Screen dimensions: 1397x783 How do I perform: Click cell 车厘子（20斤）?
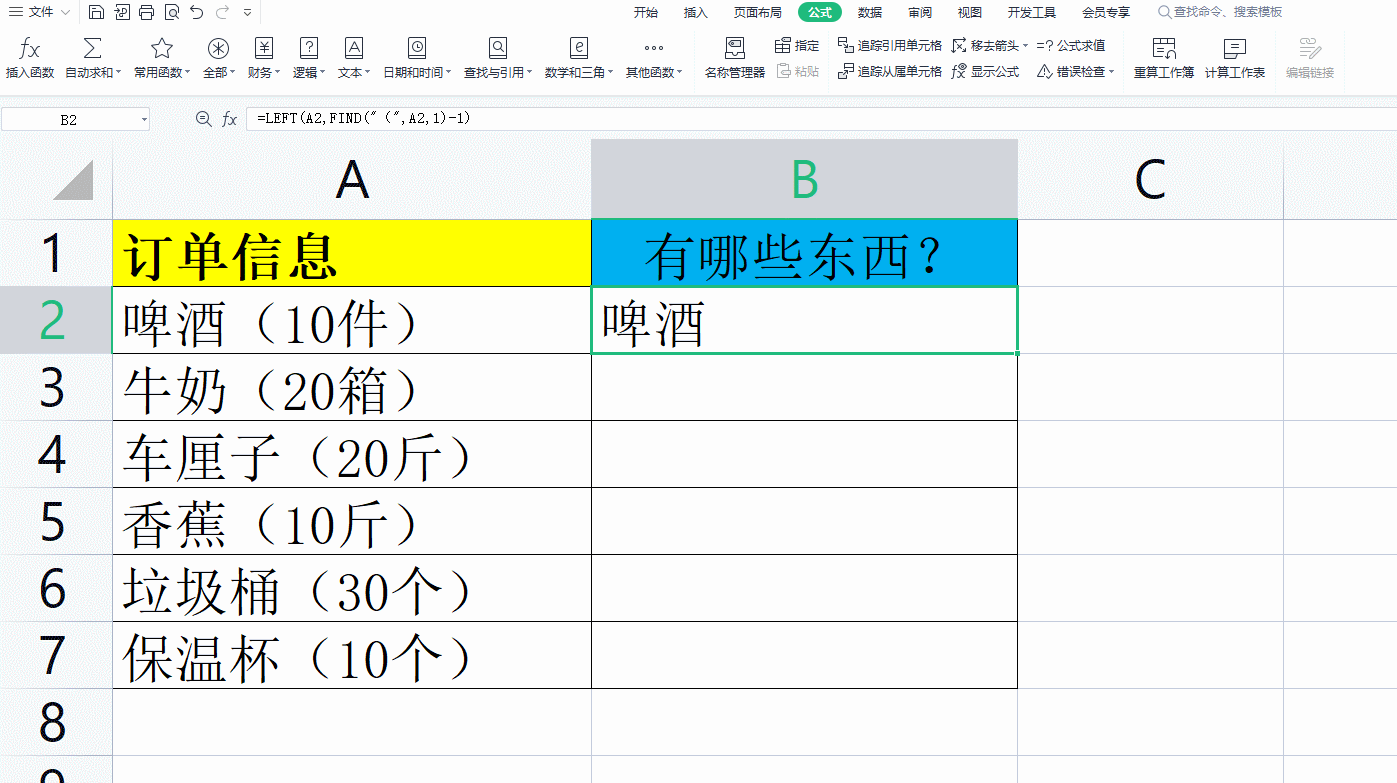pyautogui.click(x=352, y=455)
